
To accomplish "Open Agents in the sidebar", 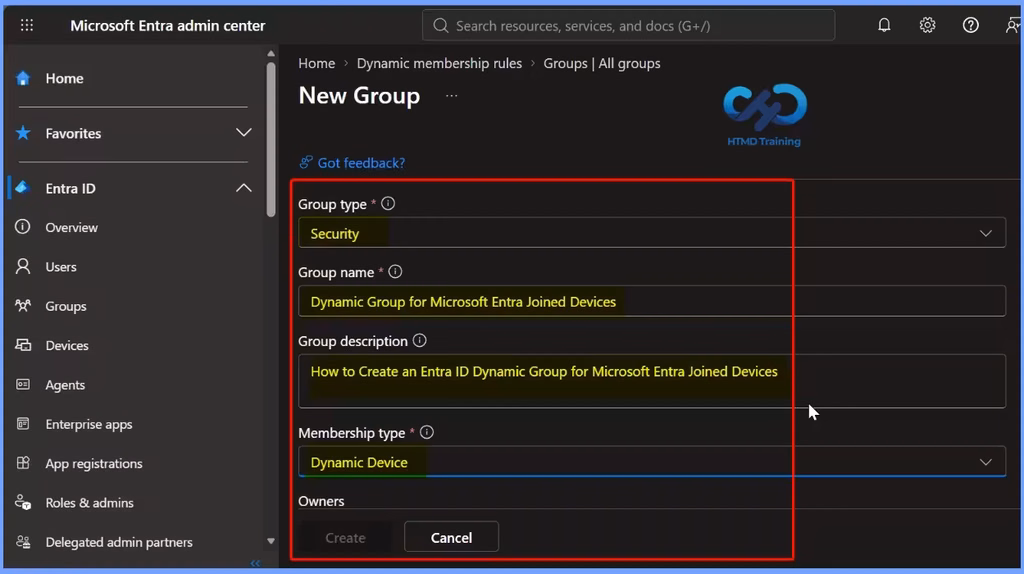I will pyautogui.click(x=65, y=385).
